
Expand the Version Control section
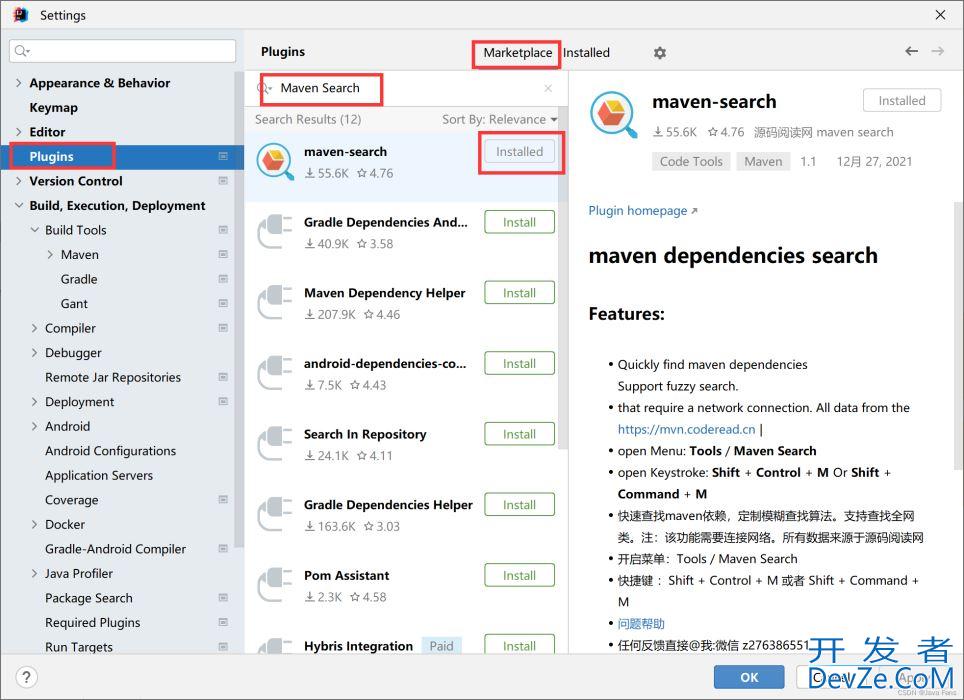pos(18,181)
